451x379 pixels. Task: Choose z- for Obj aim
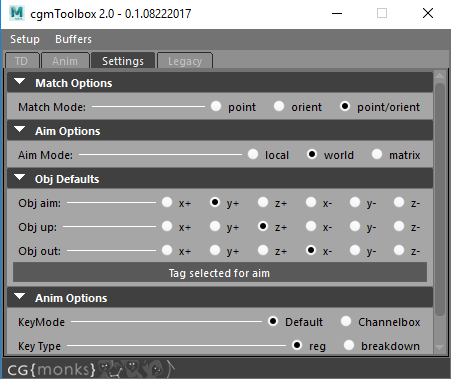[x=399, y=202]
